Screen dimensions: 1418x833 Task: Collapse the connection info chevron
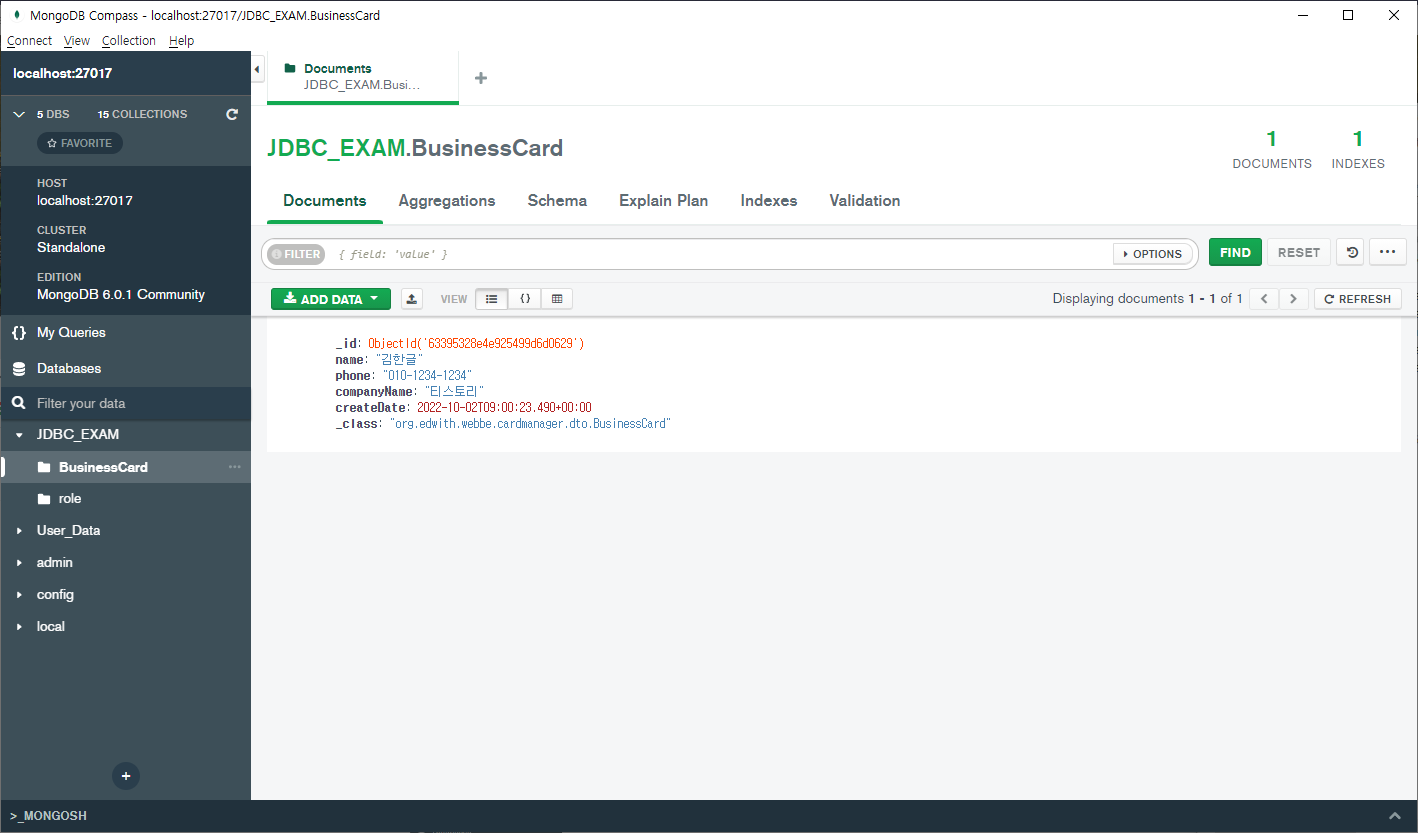click(x=19, y=115)
